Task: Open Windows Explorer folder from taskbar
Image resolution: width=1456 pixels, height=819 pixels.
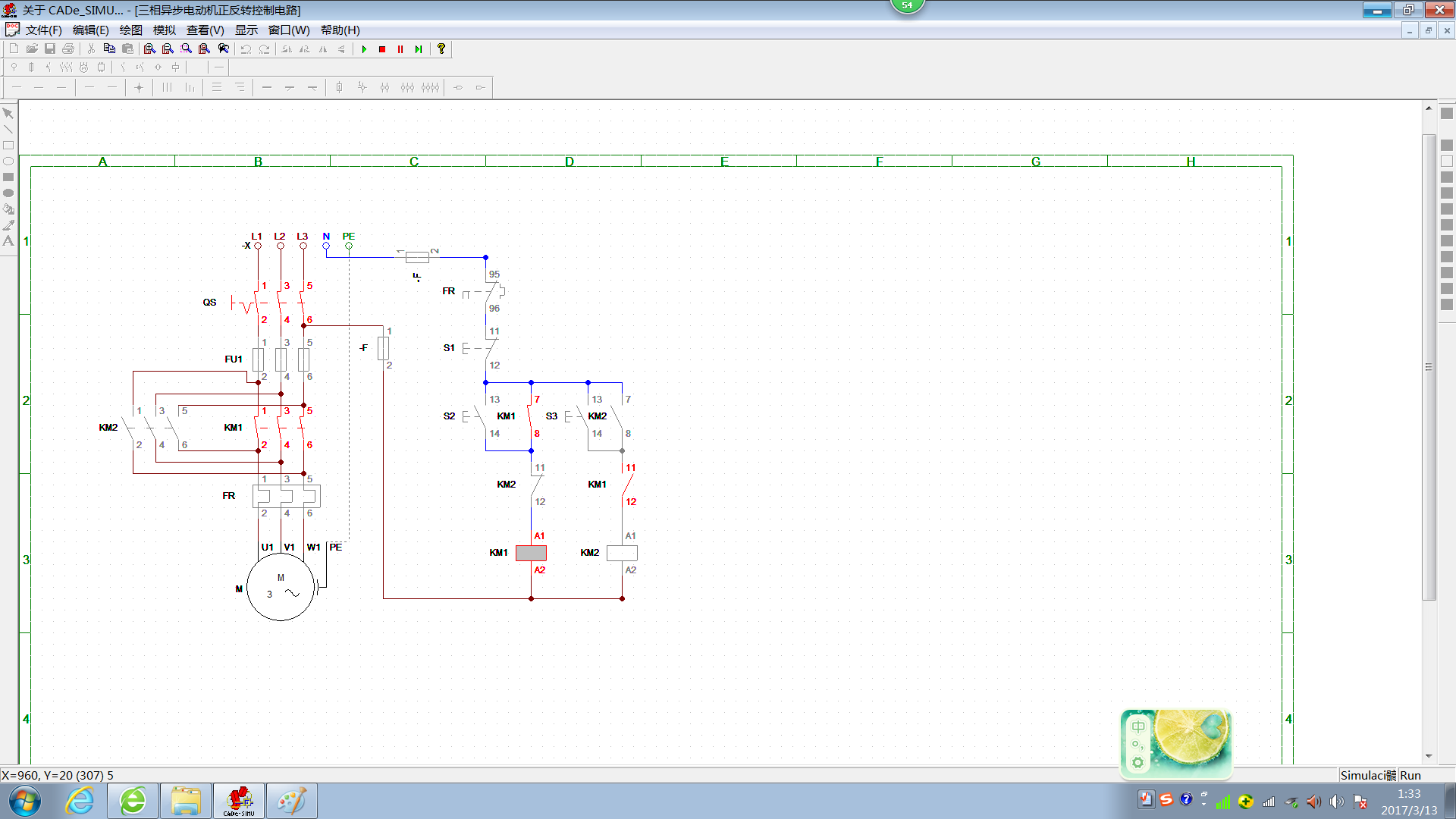Action: 186,801
